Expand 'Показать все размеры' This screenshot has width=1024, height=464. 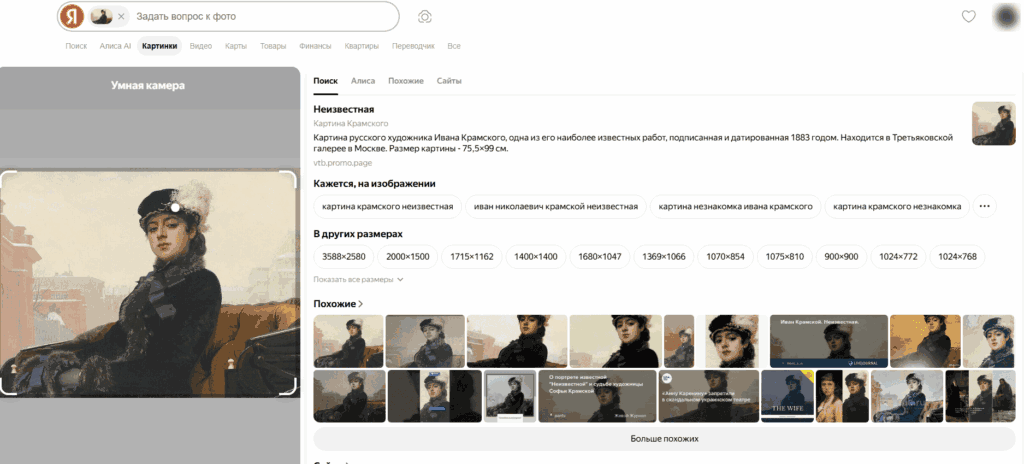(x=359, y=280)
